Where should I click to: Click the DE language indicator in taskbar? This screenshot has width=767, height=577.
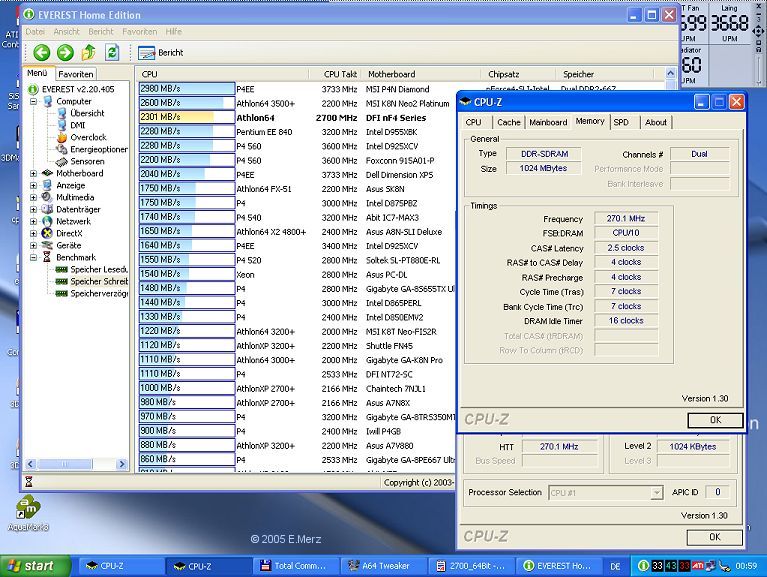615,566
